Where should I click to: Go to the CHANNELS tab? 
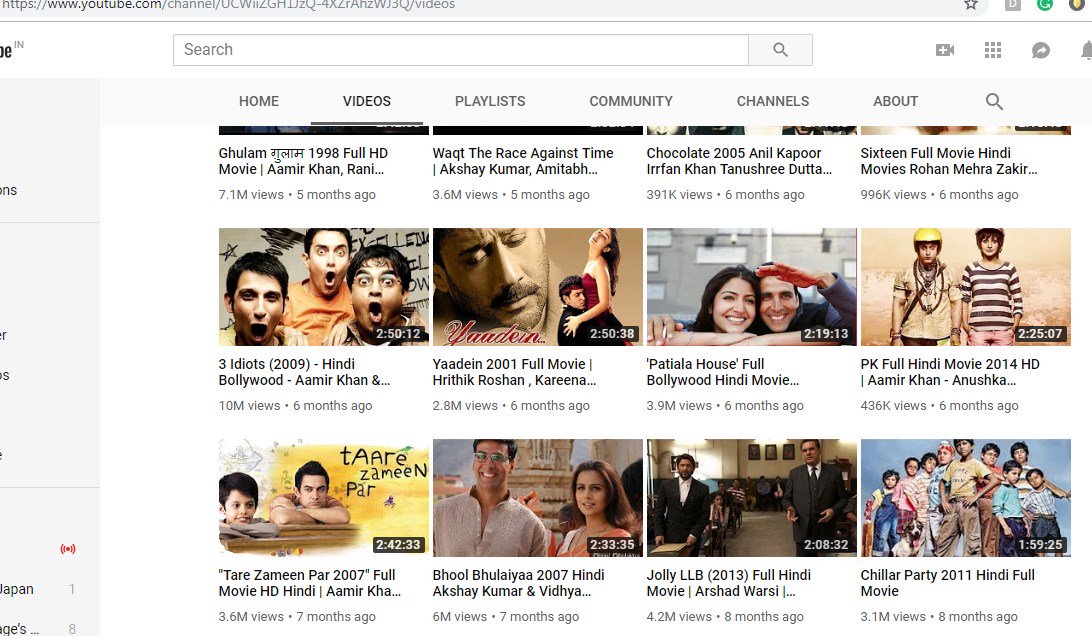click(x=772, y=101)
